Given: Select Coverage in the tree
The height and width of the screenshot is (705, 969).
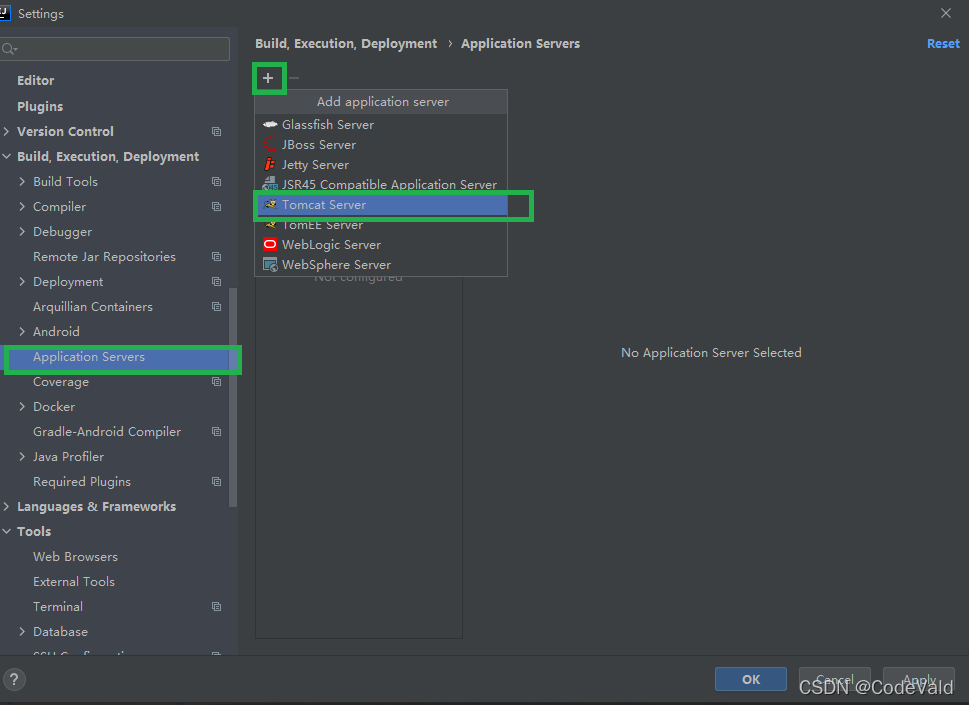Looking at the screenshot, I should pos(61,382).
